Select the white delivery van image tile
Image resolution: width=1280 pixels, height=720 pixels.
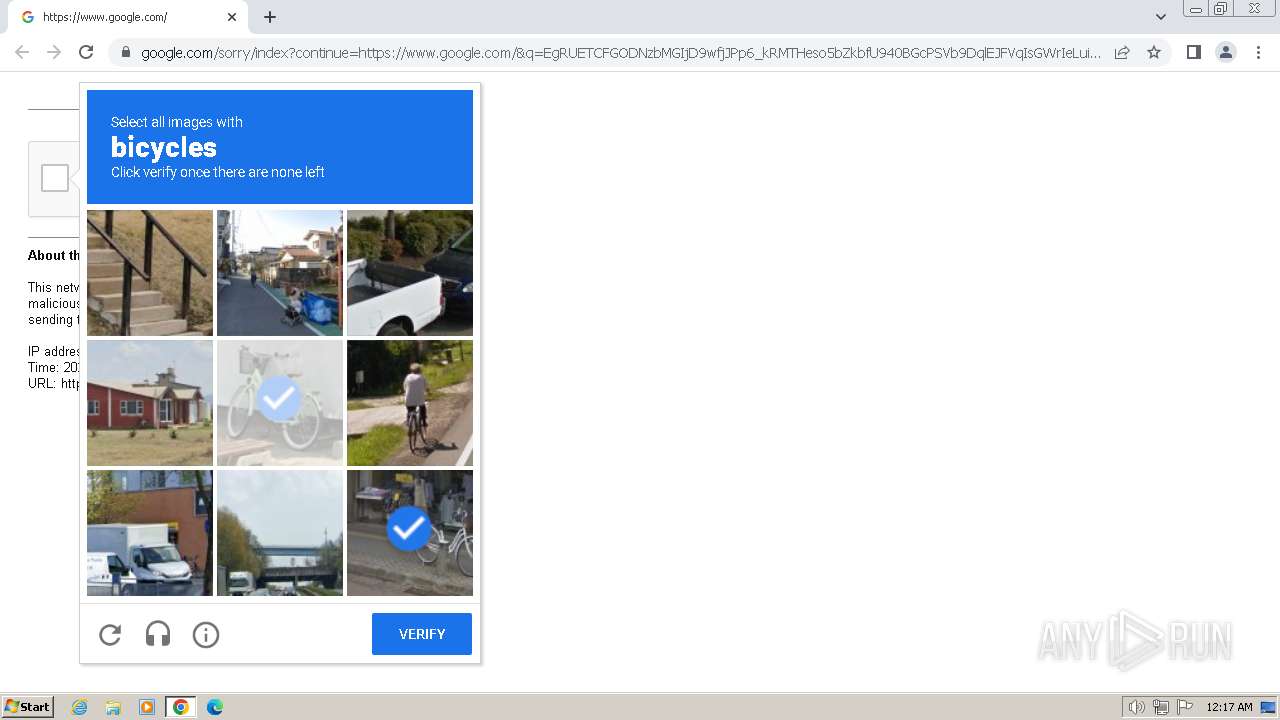(150, 533)
